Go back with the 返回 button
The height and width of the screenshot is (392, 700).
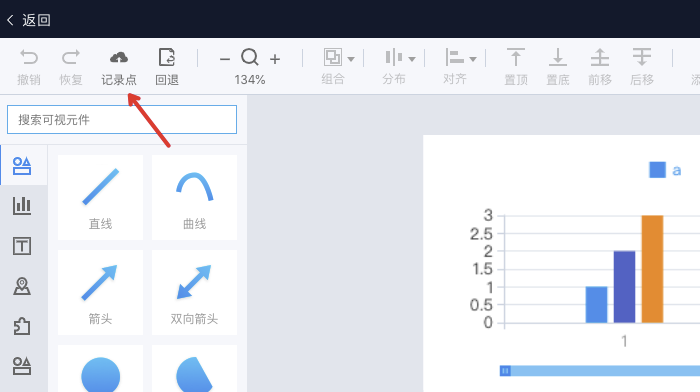pyautogui.click(x=29, y=20)
